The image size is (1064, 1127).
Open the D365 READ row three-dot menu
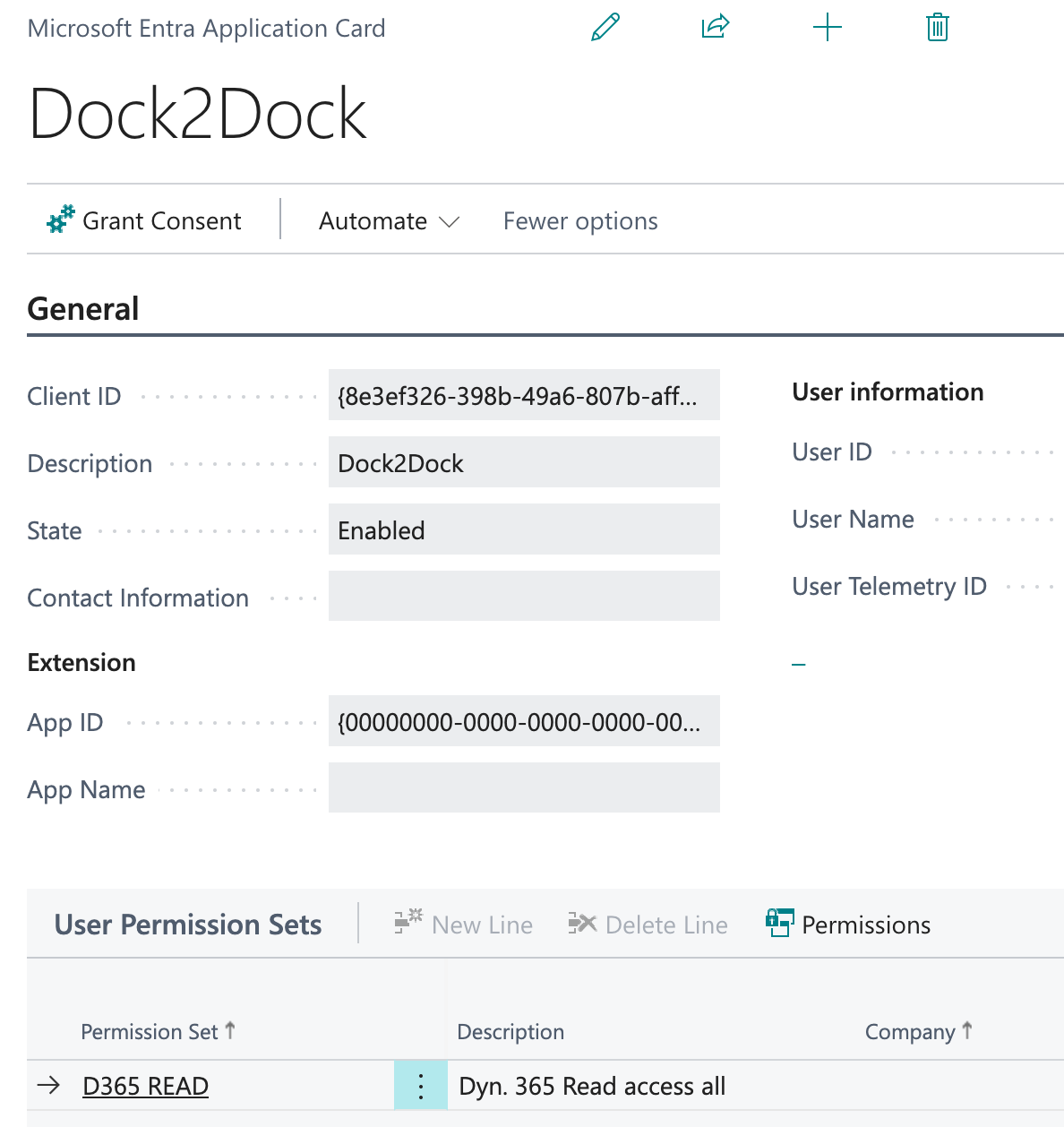tap(421, 1086)
